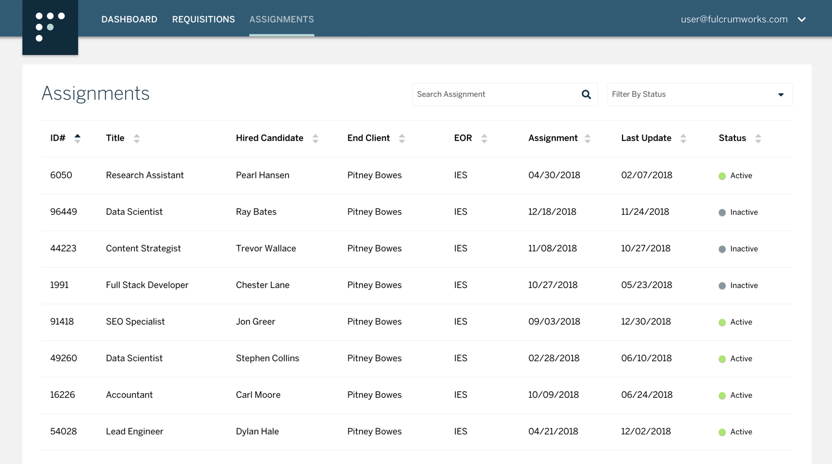Sort by End Client arrows
The height and width of the screenshot is (464, 832).
(x=402, y=139)
